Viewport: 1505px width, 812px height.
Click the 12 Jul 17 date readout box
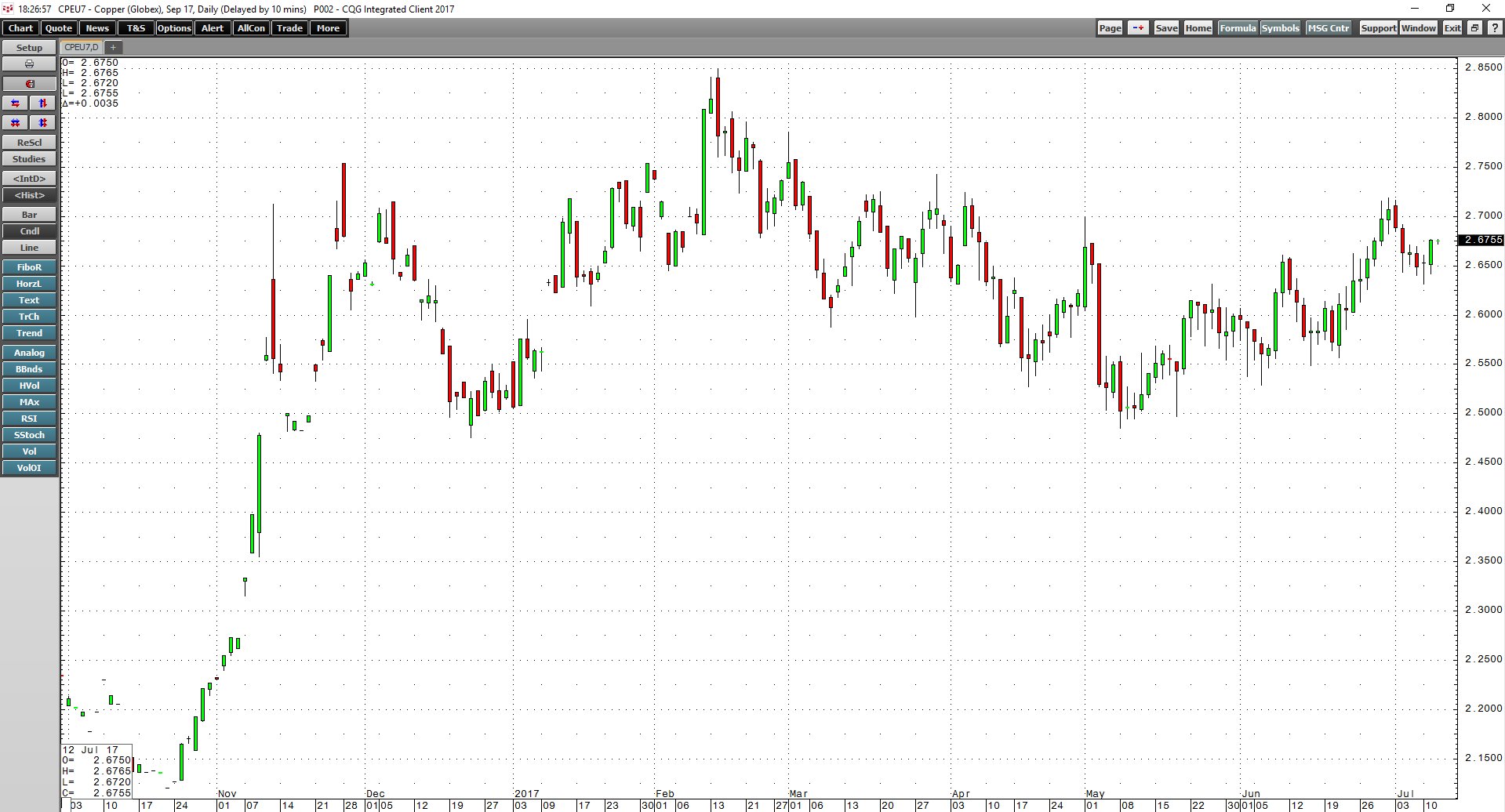pos(96,771)
